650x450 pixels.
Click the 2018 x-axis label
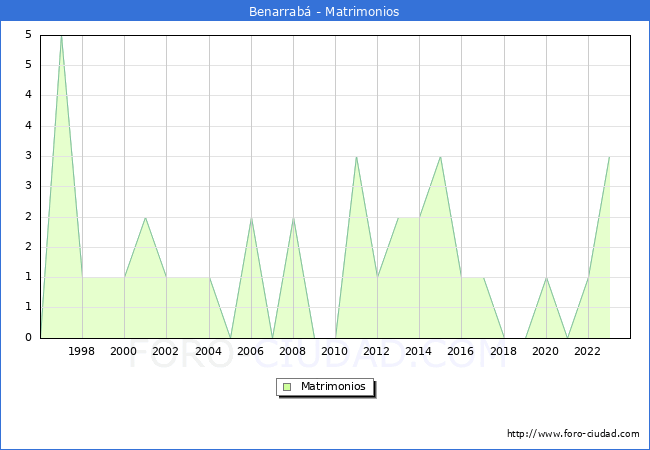pos(504,351)
